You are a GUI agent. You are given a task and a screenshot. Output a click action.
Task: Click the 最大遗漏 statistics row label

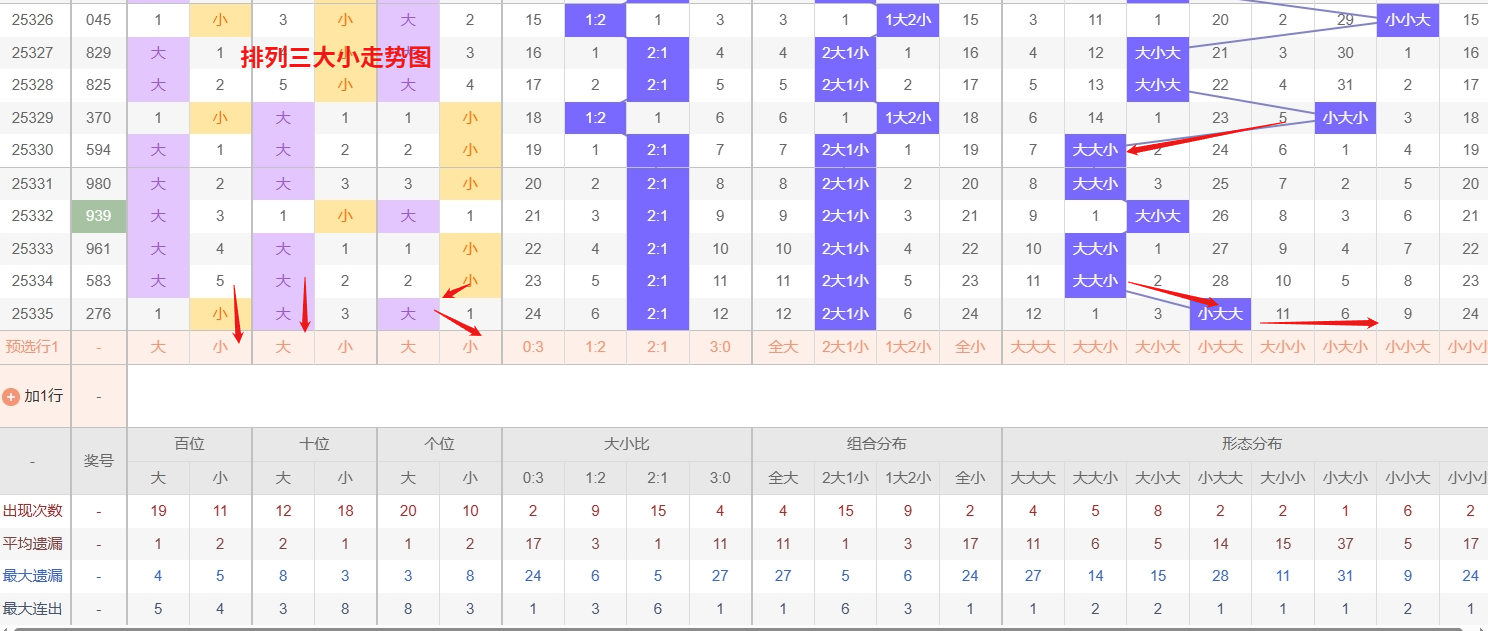point(33,576)
